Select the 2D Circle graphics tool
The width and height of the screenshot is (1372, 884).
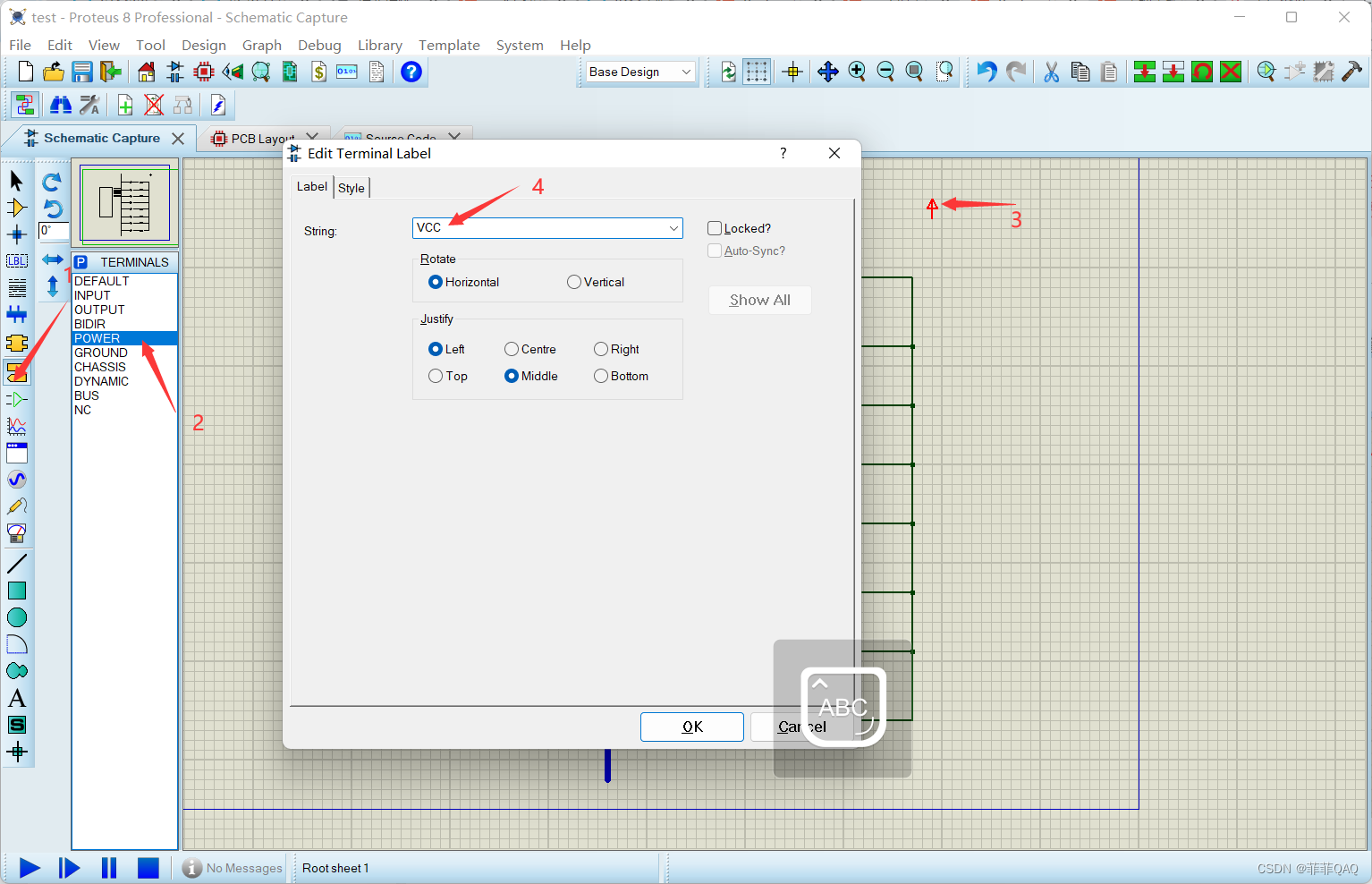click(16, 617)
